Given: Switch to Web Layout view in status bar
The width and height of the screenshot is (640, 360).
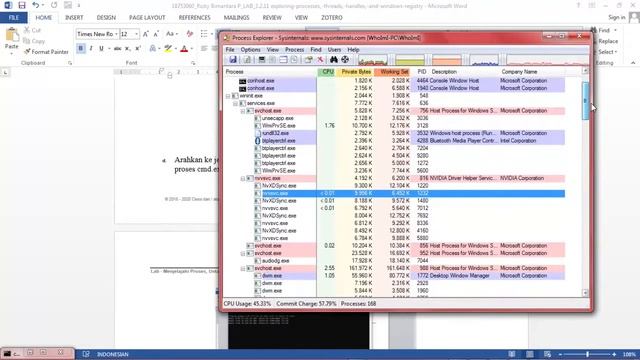Looking at the screenshot, I should (x=547, y=354).
